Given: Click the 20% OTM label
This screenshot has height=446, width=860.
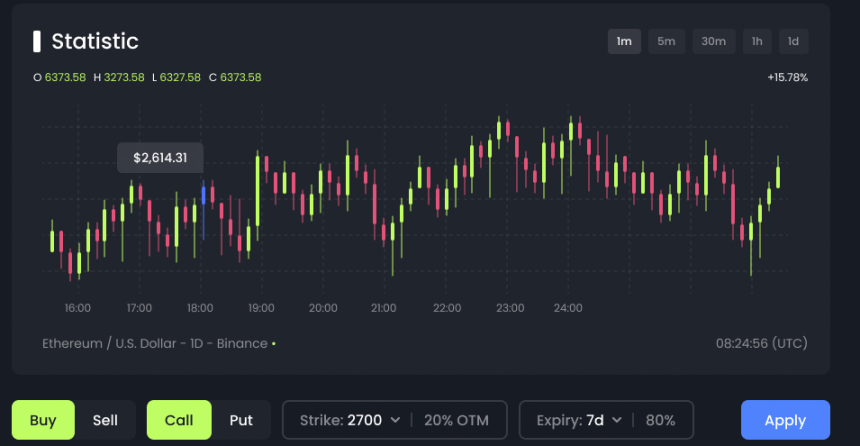Looking at the screenshot, I should (460, 420).
